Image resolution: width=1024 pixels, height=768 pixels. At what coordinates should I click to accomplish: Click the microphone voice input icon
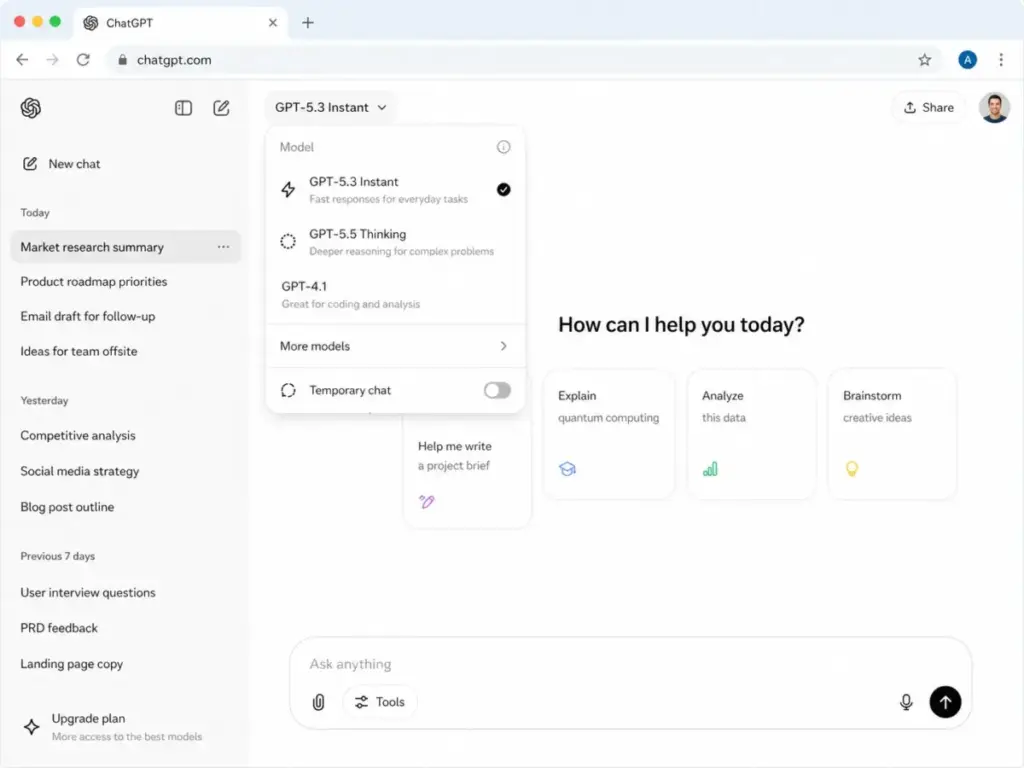(x=906, y=702)
